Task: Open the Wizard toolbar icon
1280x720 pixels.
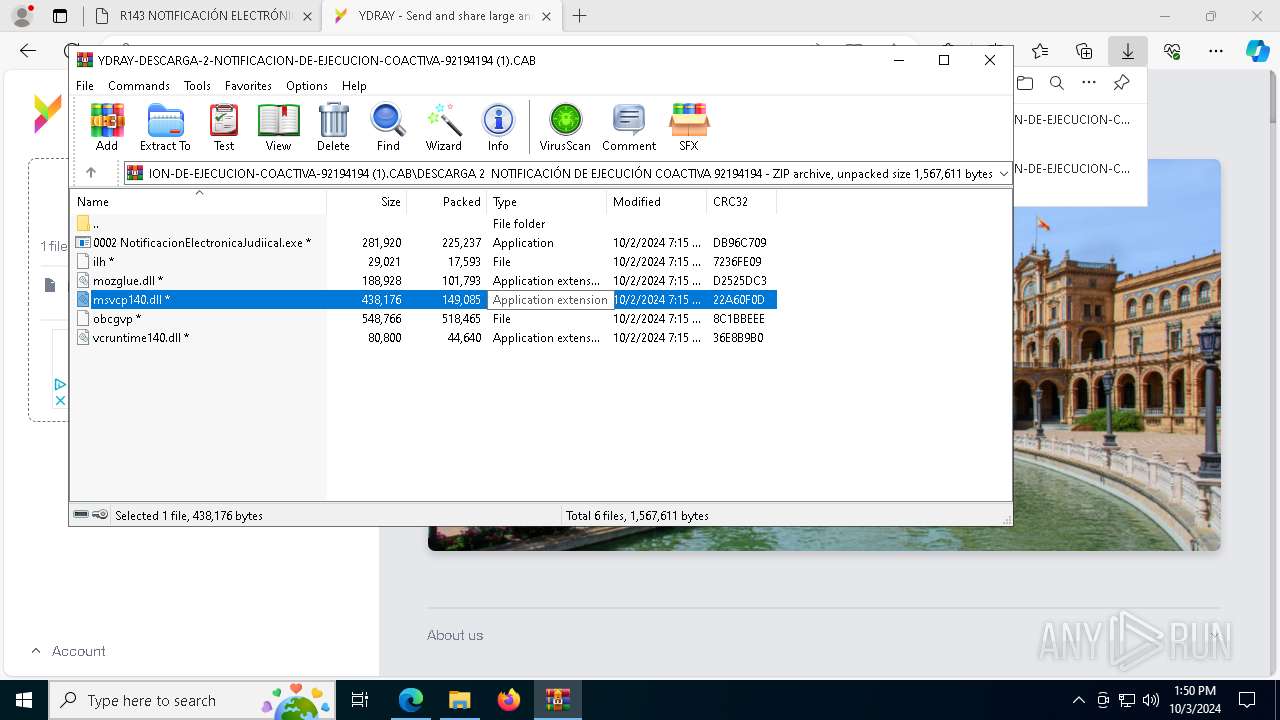Action: pos(443,127)
